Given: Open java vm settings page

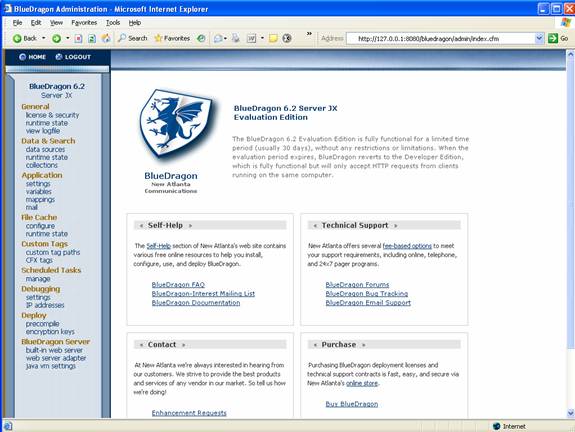Looking at the screenshot, I should click(x=51, y=366).
